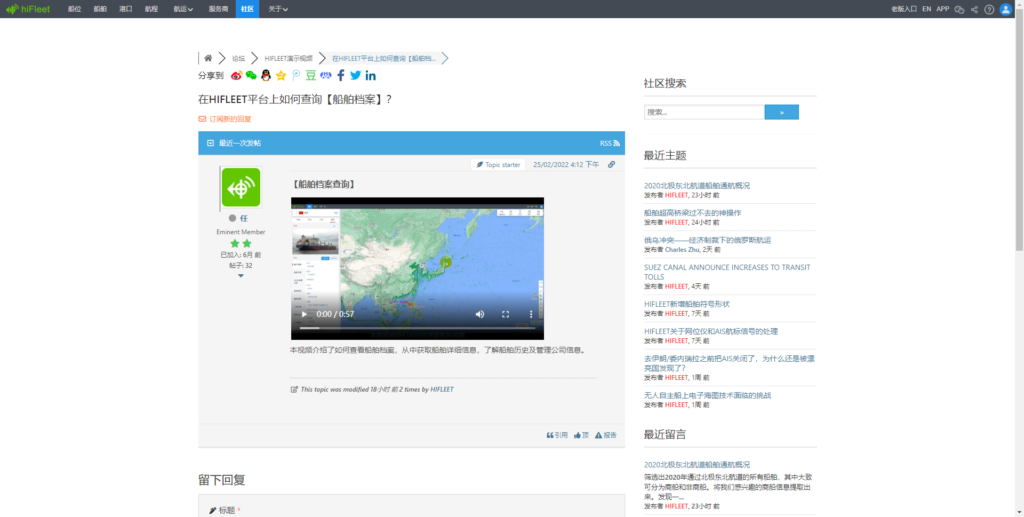Click 顶 like button on post
This screenshot has width=1024, height=517.
pyautogui.click(x=581, y=435)
